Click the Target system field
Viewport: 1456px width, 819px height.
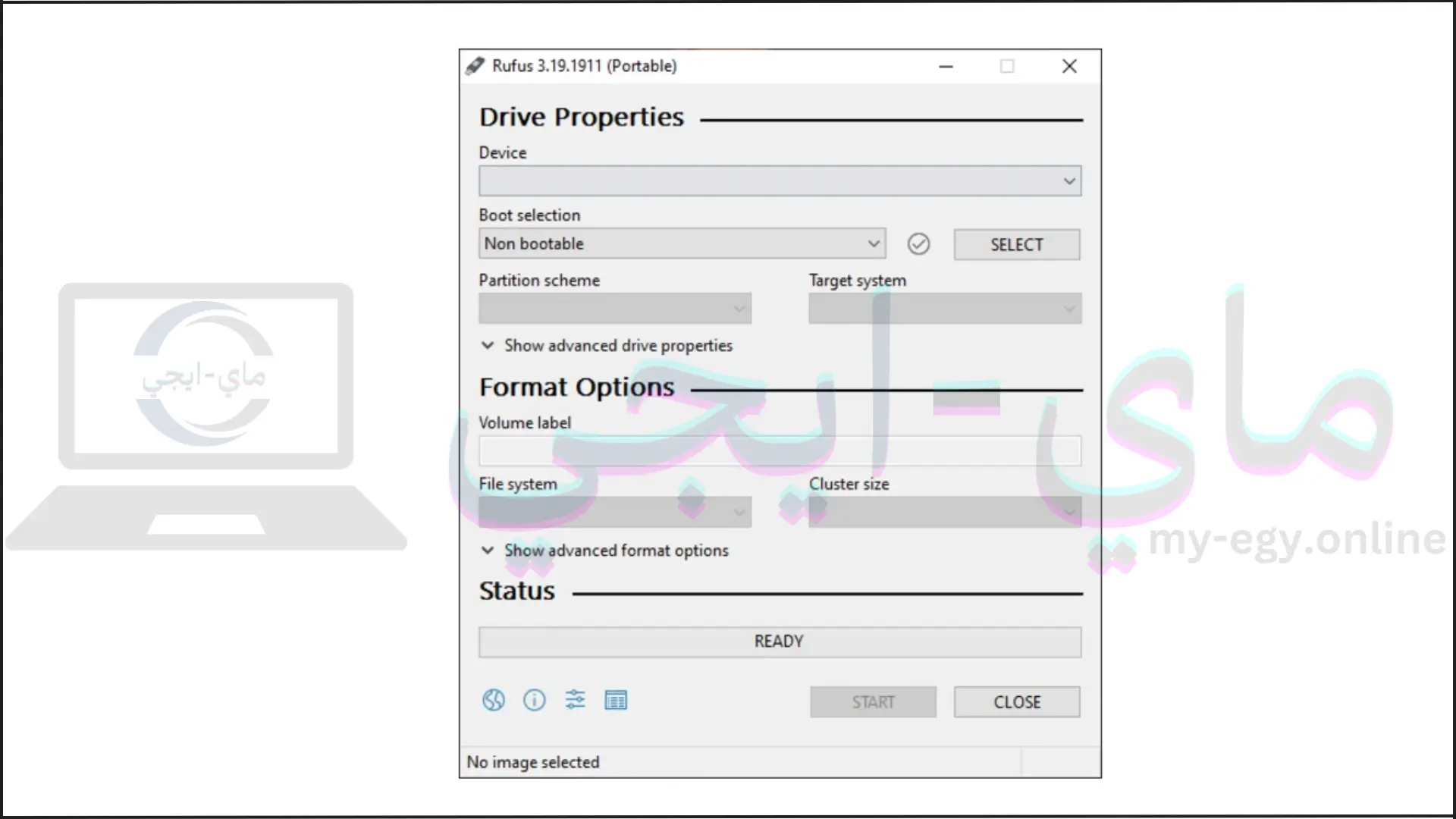click(x=944, y=308)
